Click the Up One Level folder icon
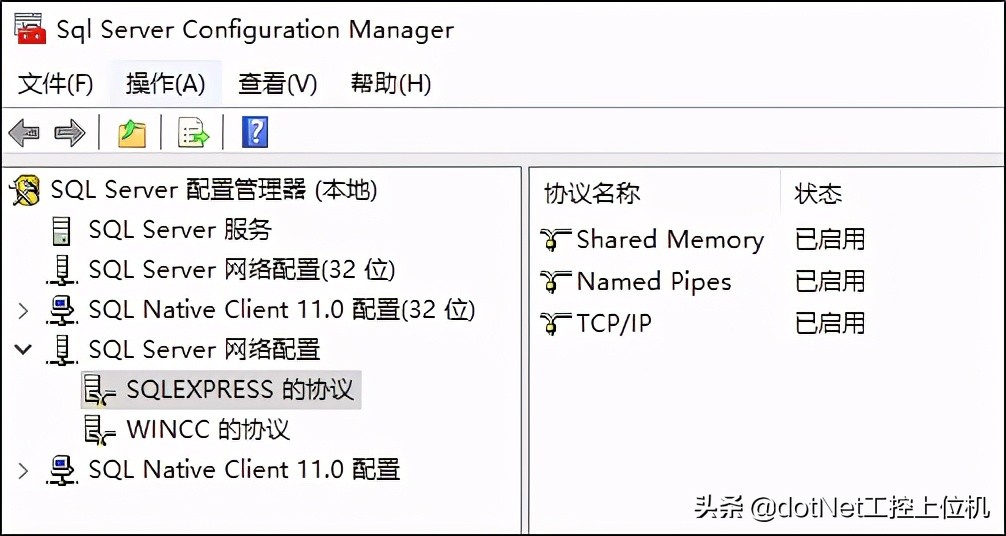Screen dimensions: 1006x536 point(132,132)
